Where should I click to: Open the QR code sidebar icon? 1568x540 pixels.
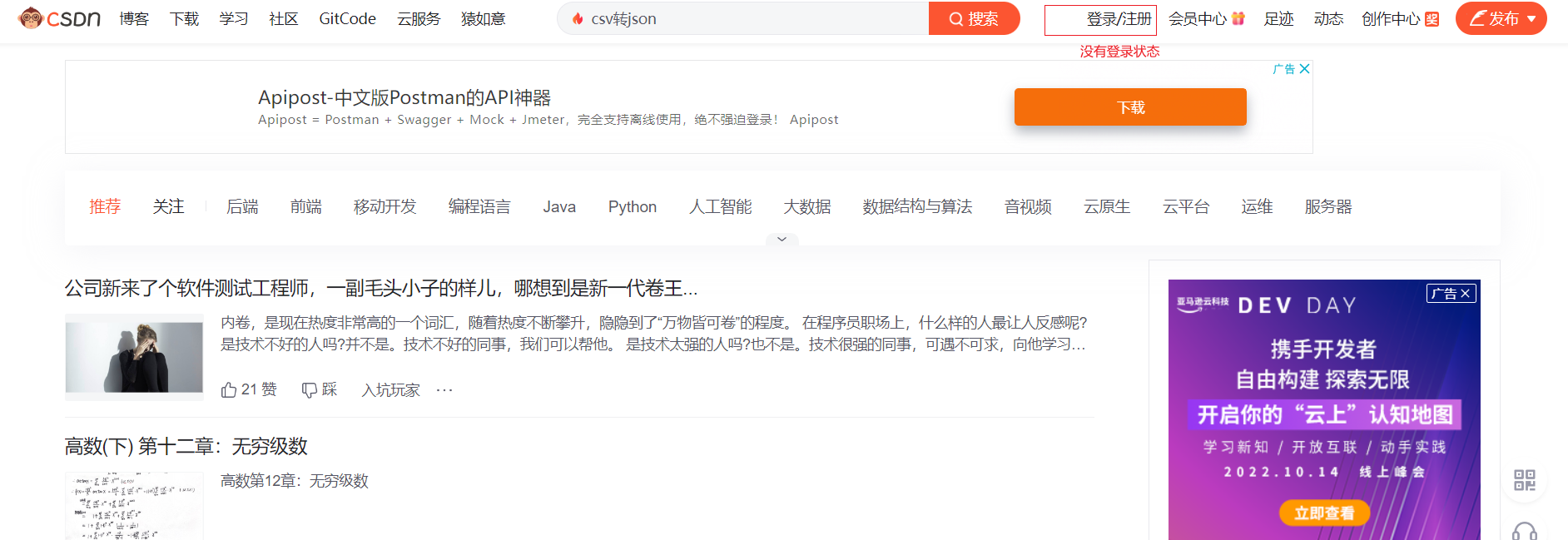[x=1525, y=480]
